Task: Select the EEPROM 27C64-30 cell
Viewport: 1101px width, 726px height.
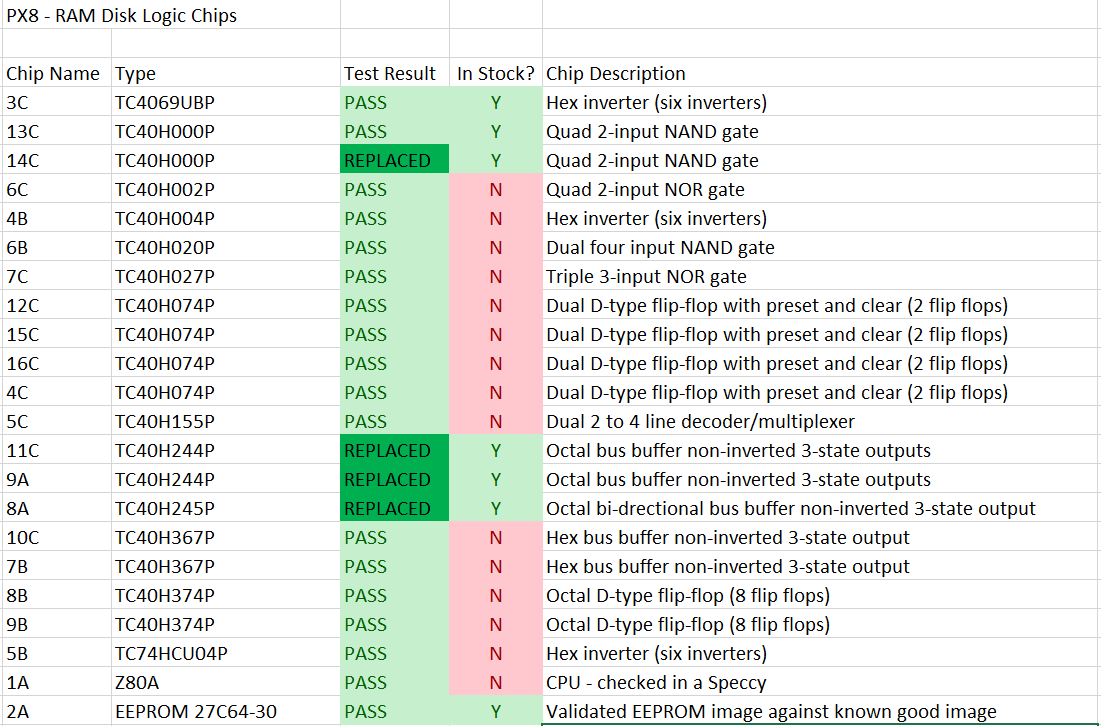Action: [x=225, y=711]
